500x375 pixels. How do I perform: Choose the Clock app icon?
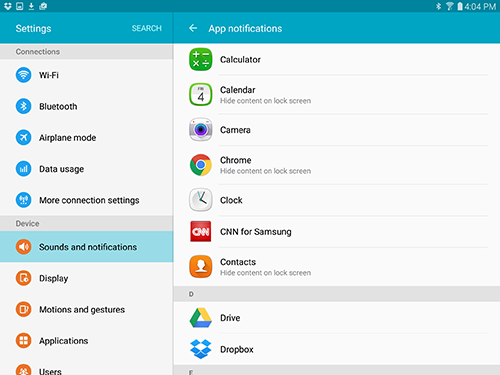[x=201, y=200]
